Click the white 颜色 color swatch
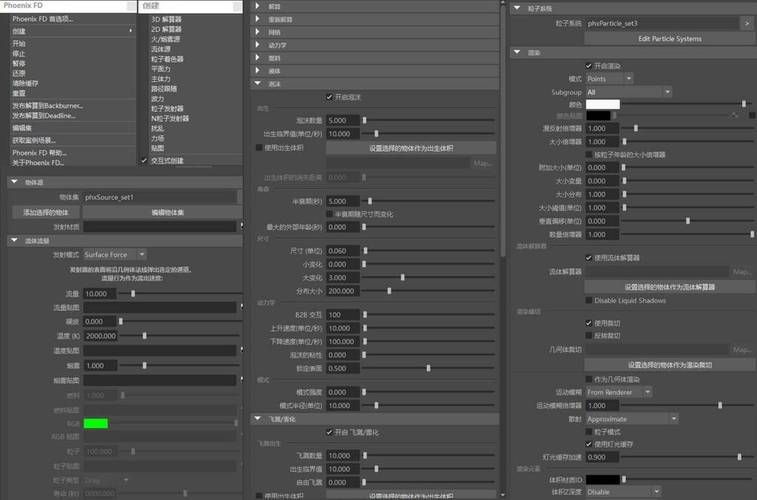 (x=603, y=104)
